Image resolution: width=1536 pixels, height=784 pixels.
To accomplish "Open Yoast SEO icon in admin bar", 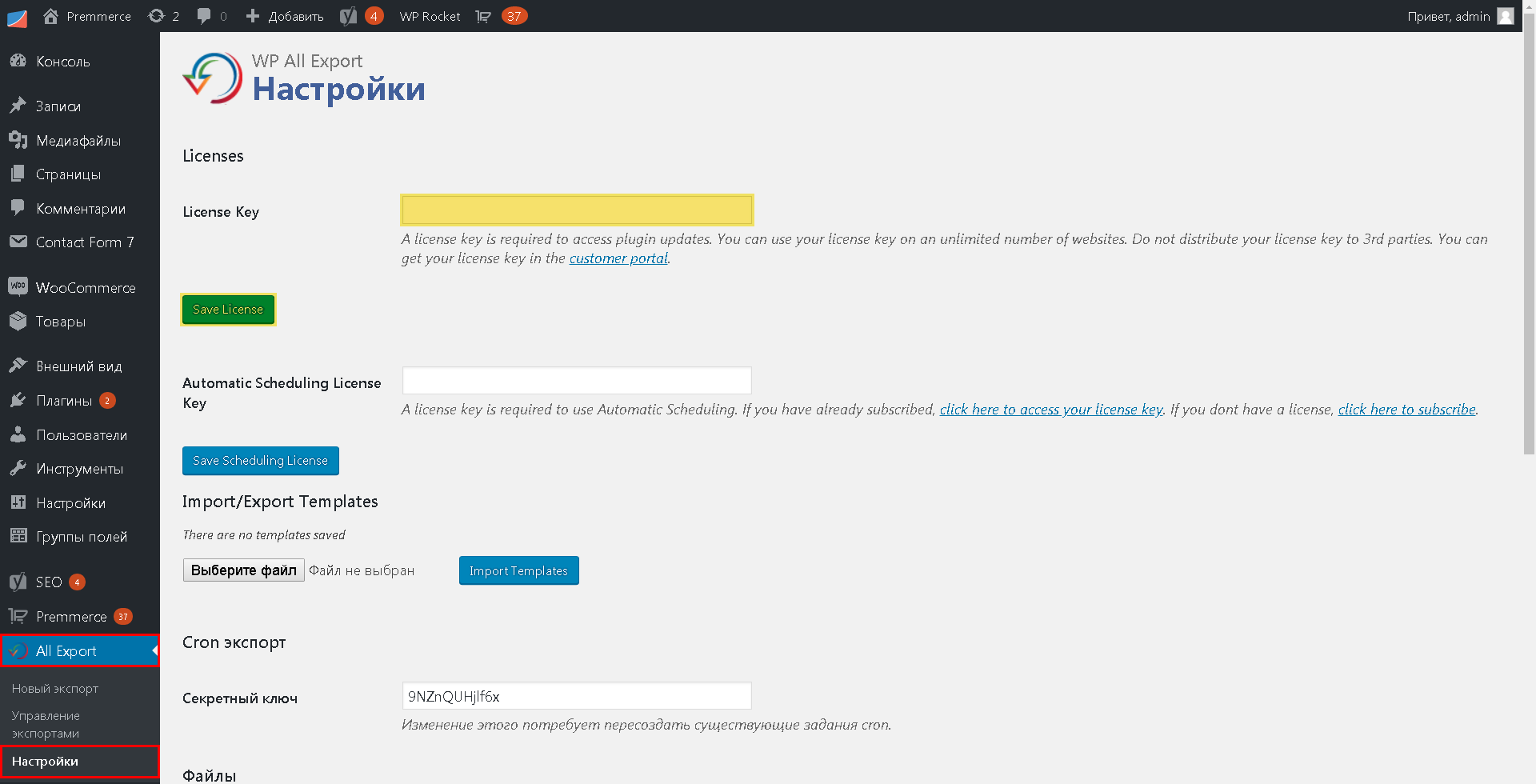I will click(x=348, y=16).
